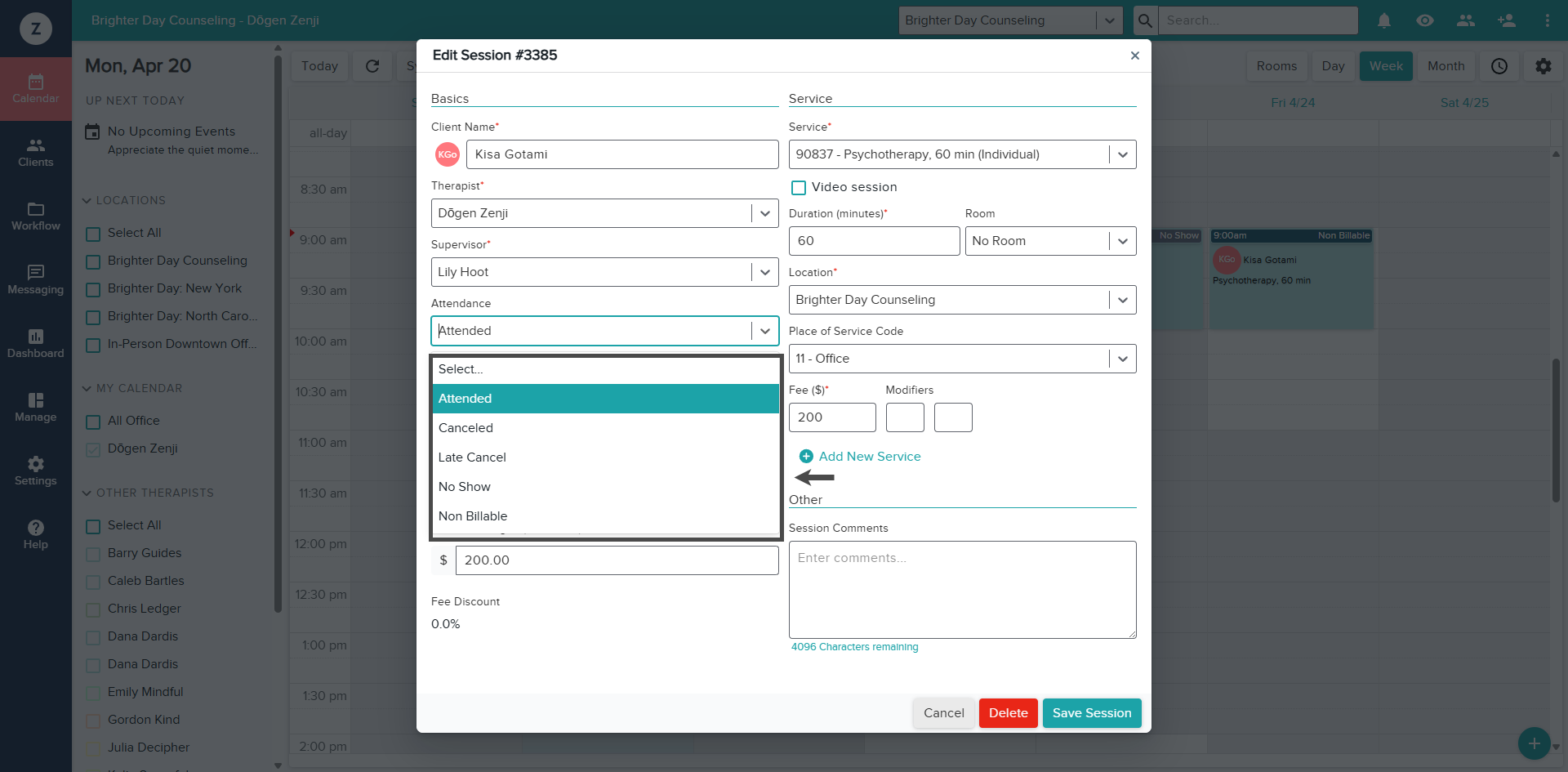Open the Dashboard section
The width and height of the screenshot is (1568, 772).
click(x=36, y=344)
